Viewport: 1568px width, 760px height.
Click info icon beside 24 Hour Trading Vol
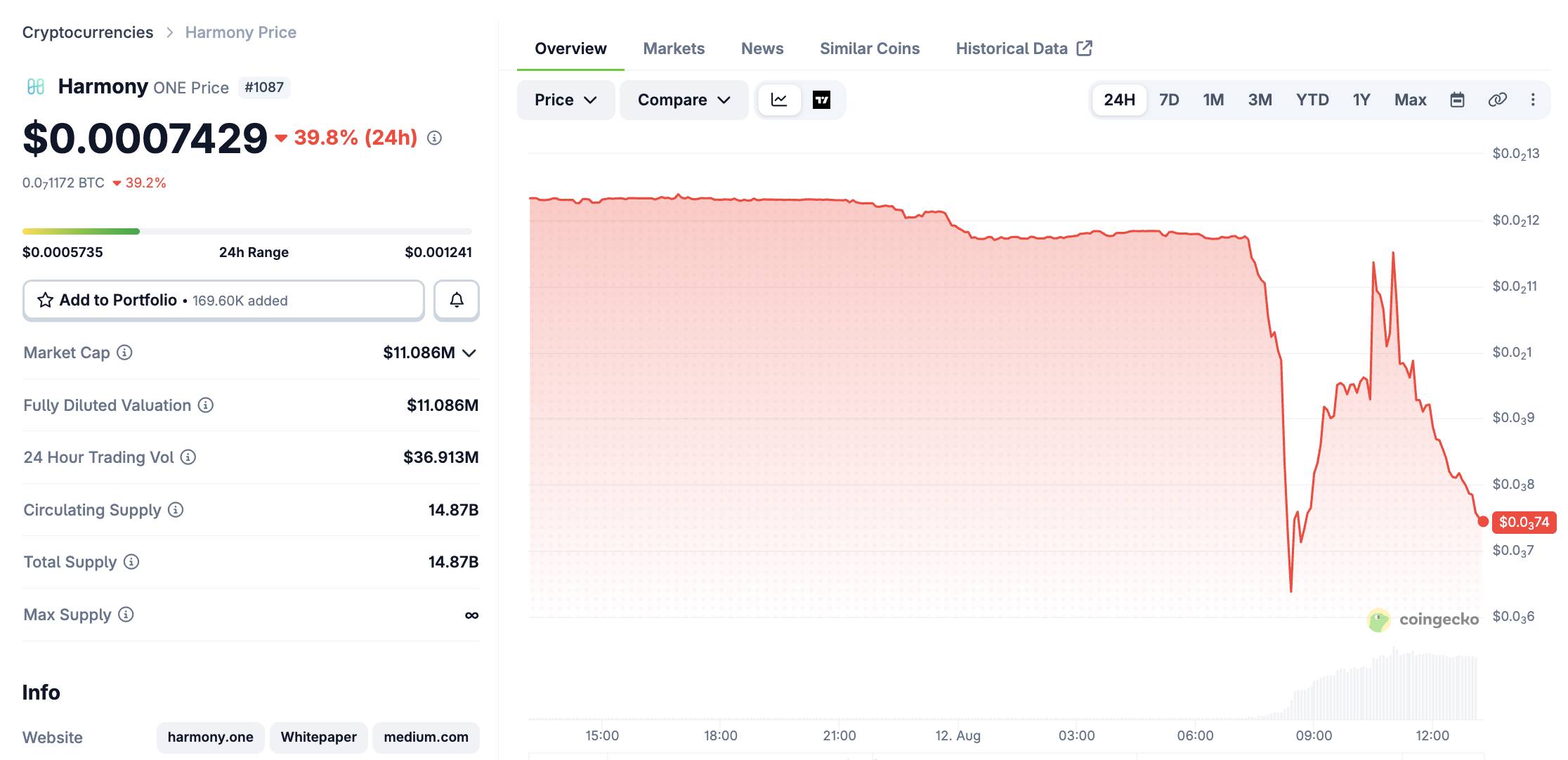tap(188, 457)
